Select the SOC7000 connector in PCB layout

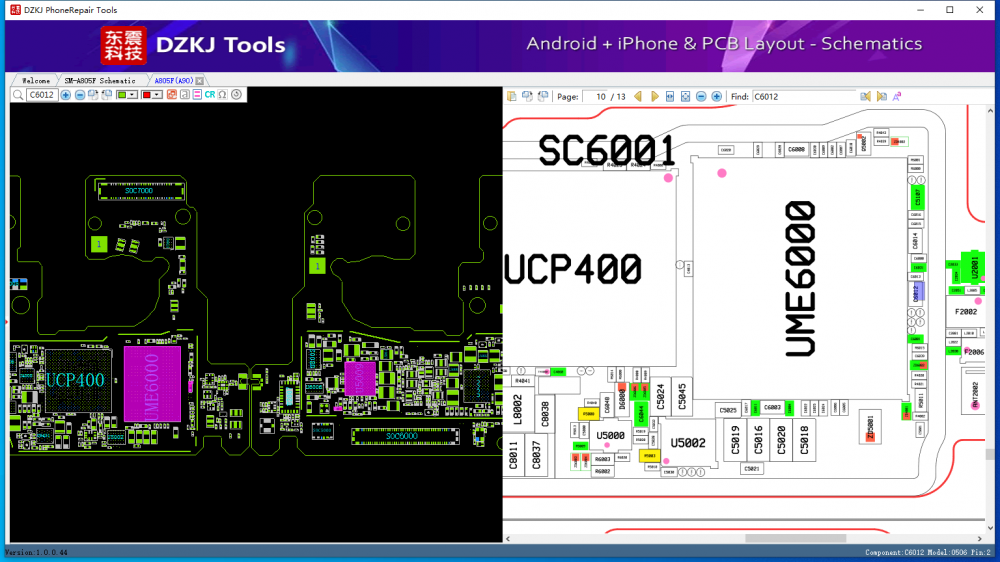[x=140, y=191]
